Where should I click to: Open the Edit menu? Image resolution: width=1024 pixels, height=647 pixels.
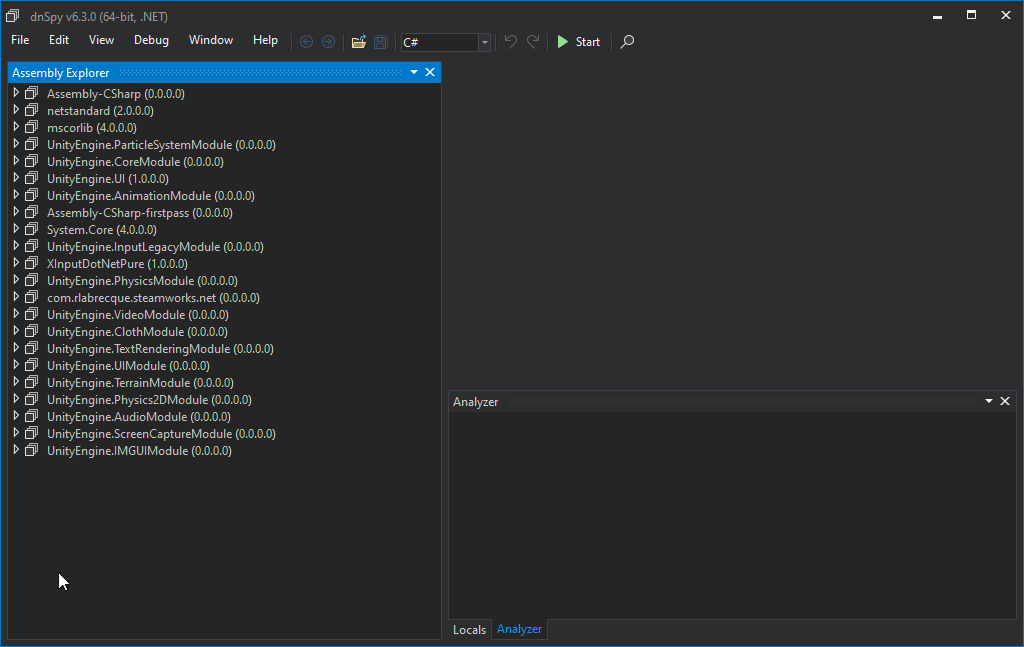(x=59, y=40)
